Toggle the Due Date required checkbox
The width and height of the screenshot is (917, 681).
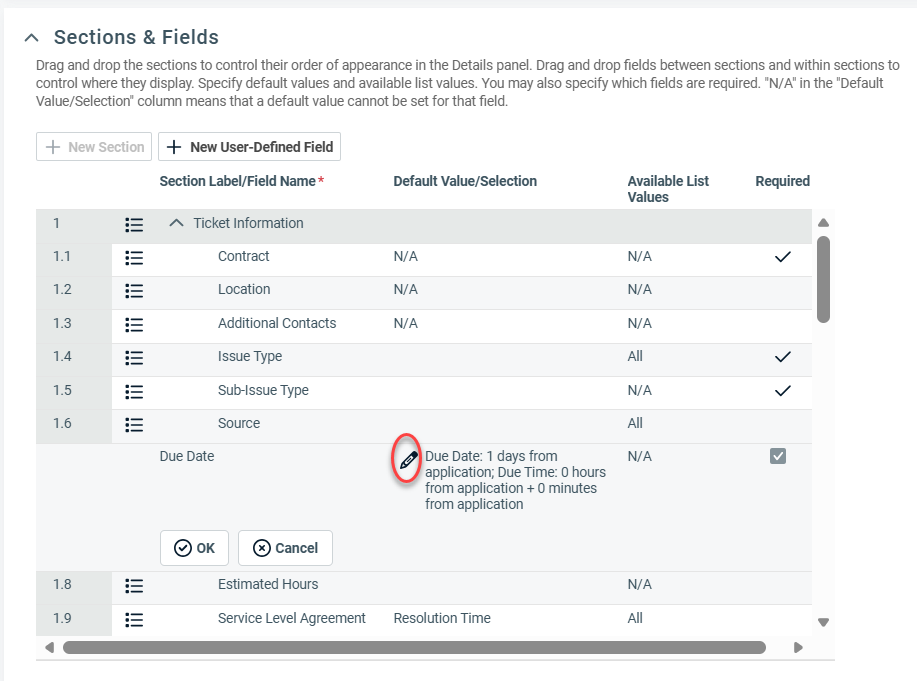(x=778, y=456)
